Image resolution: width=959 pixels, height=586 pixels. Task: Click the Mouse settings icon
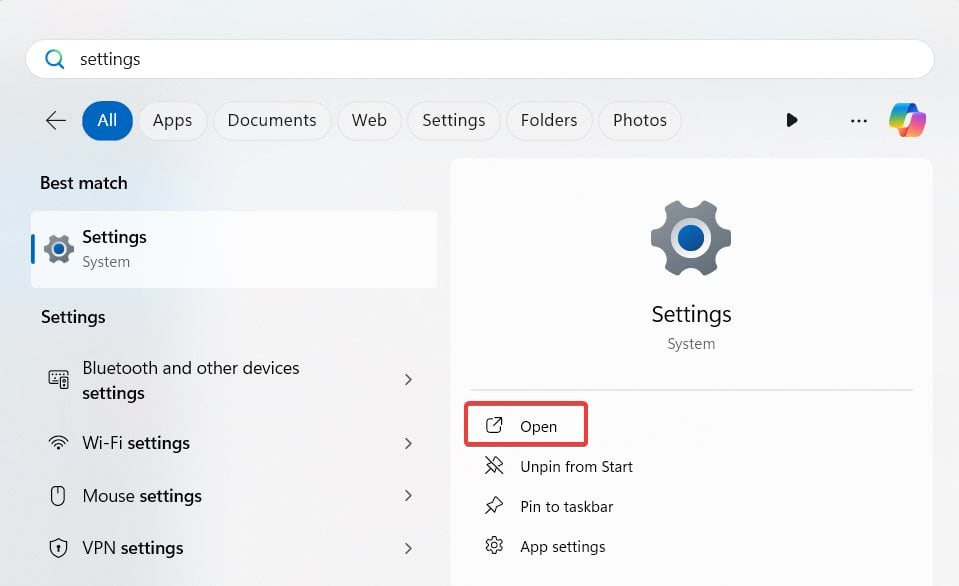click(x=59, y=496)
